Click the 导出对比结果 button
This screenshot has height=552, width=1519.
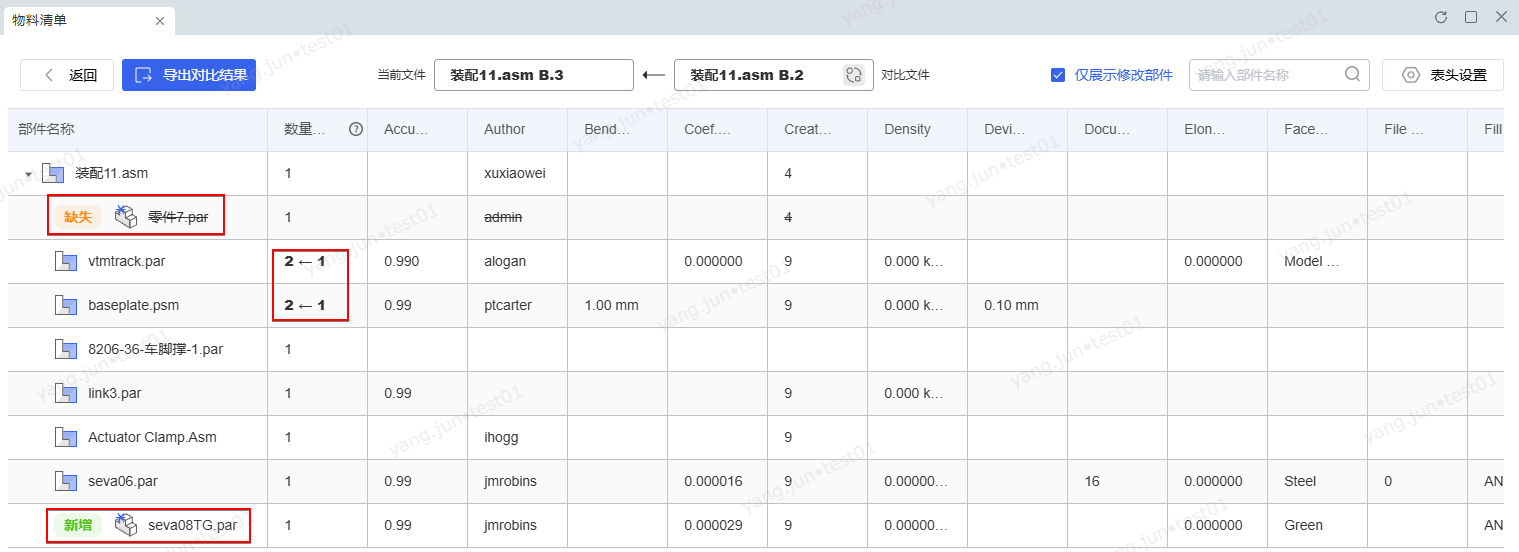189,75
